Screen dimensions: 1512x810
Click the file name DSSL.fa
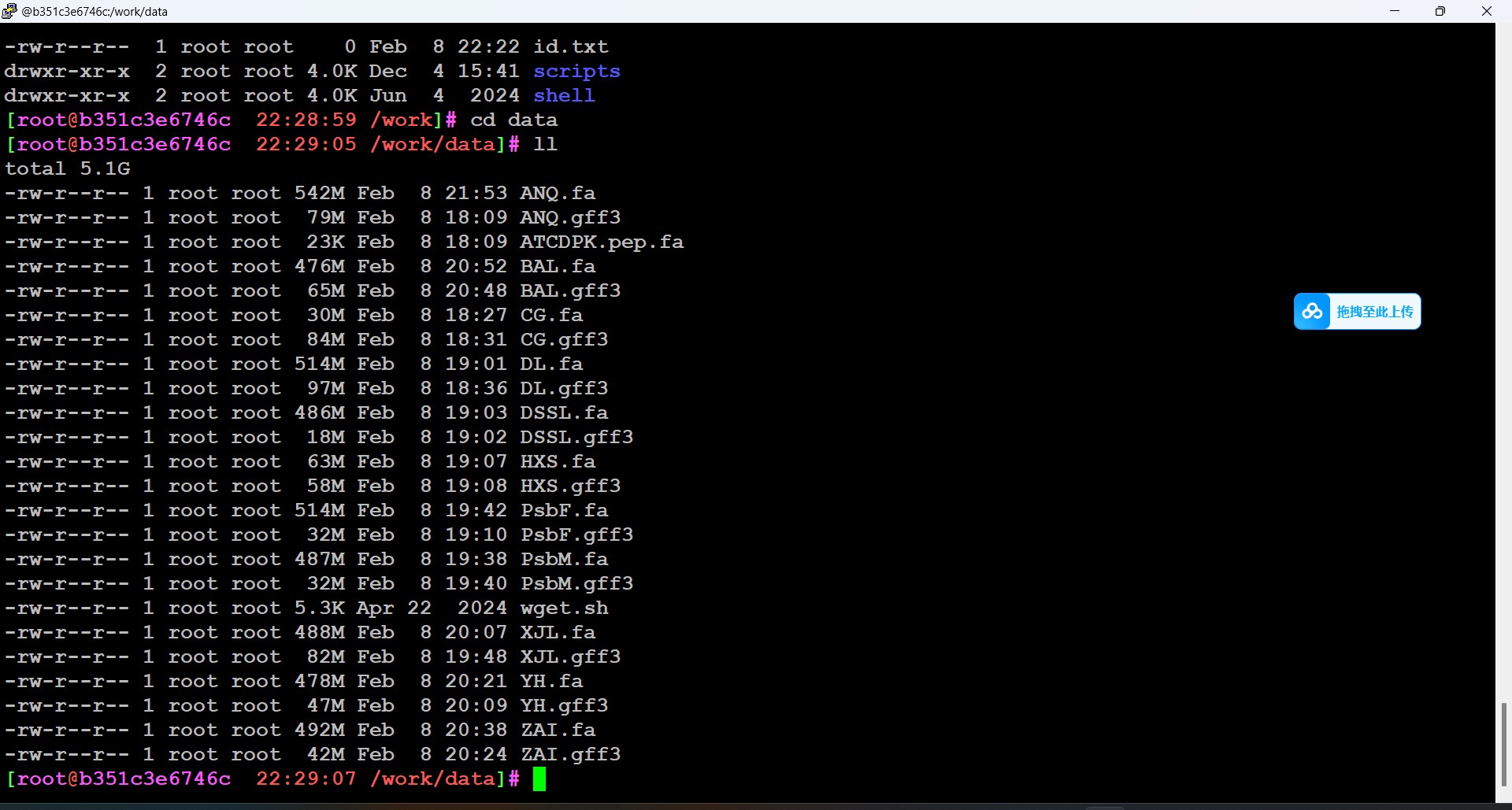click(564, 413)
